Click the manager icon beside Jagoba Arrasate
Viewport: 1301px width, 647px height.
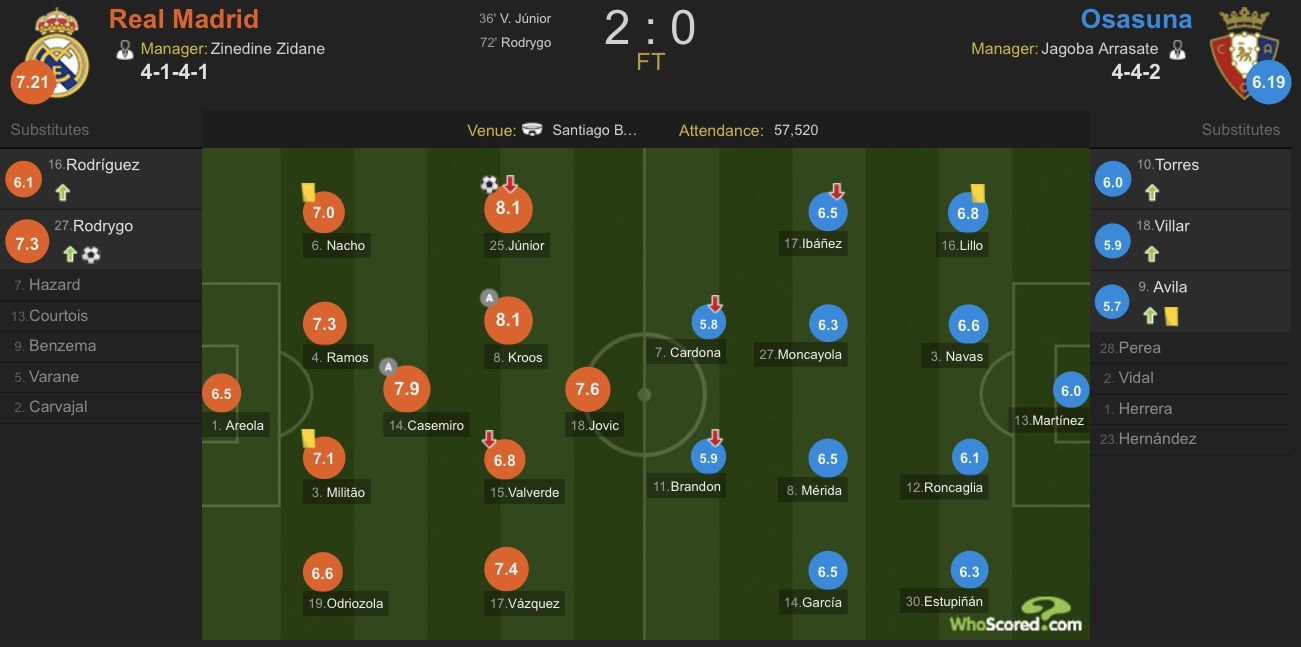(1177, 48)
